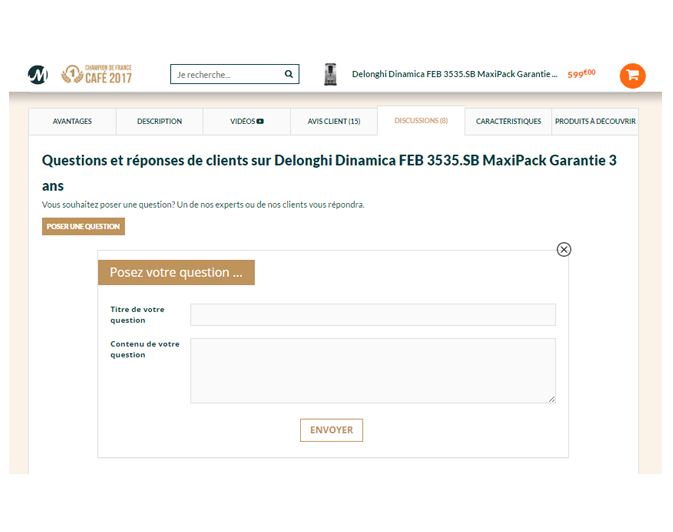Click into the Titre de votre question field

(x=373, y=315)
